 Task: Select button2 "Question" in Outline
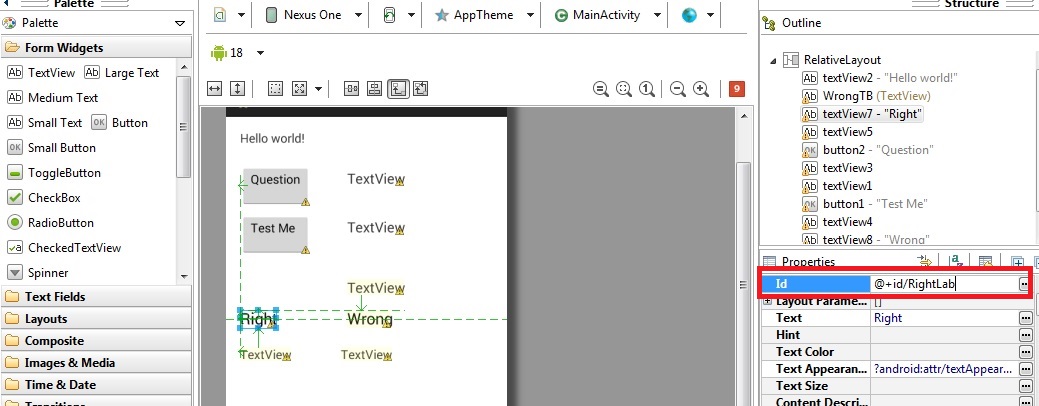pyautogui.click(x=868, y=150)
